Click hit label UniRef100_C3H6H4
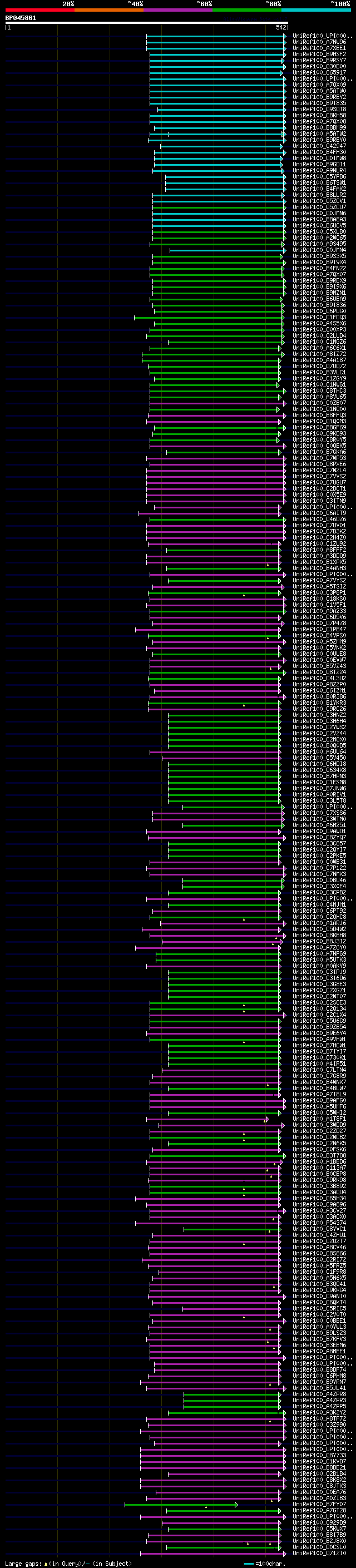 (x=319, y=721)
